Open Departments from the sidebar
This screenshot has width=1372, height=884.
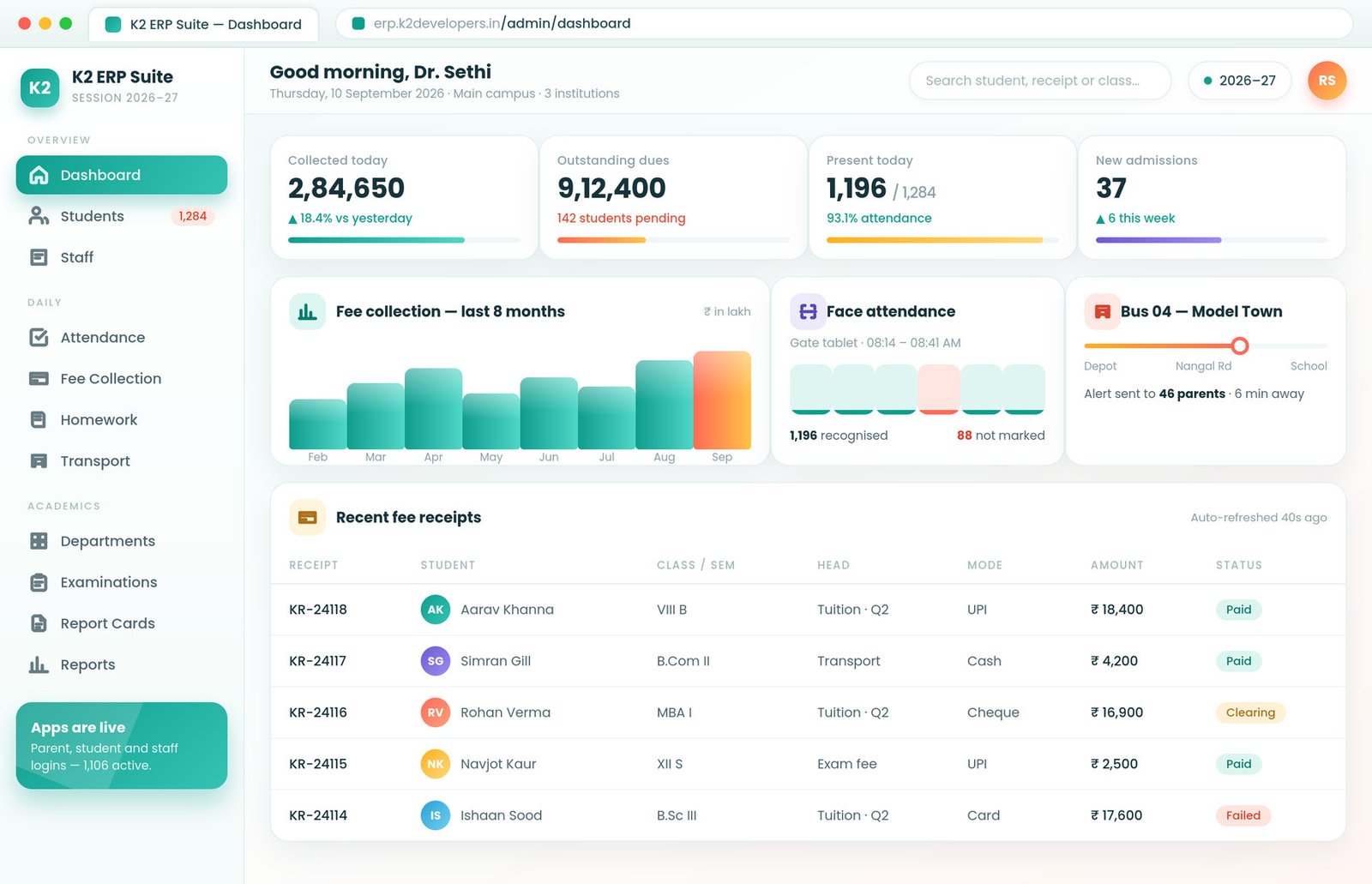(122, 541)
